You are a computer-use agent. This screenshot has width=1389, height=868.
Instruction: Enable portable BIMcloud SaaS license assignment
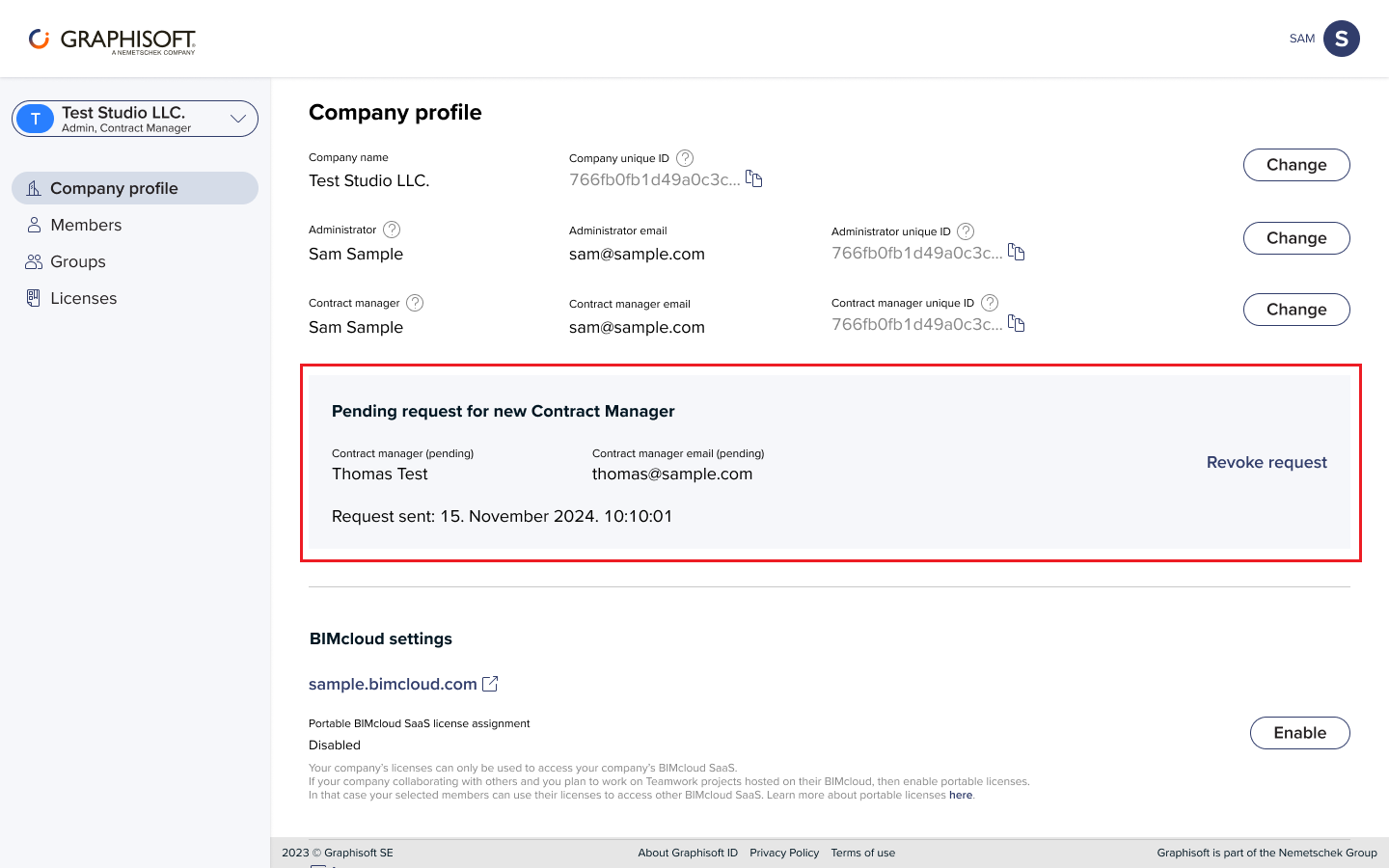[1300, 733]
